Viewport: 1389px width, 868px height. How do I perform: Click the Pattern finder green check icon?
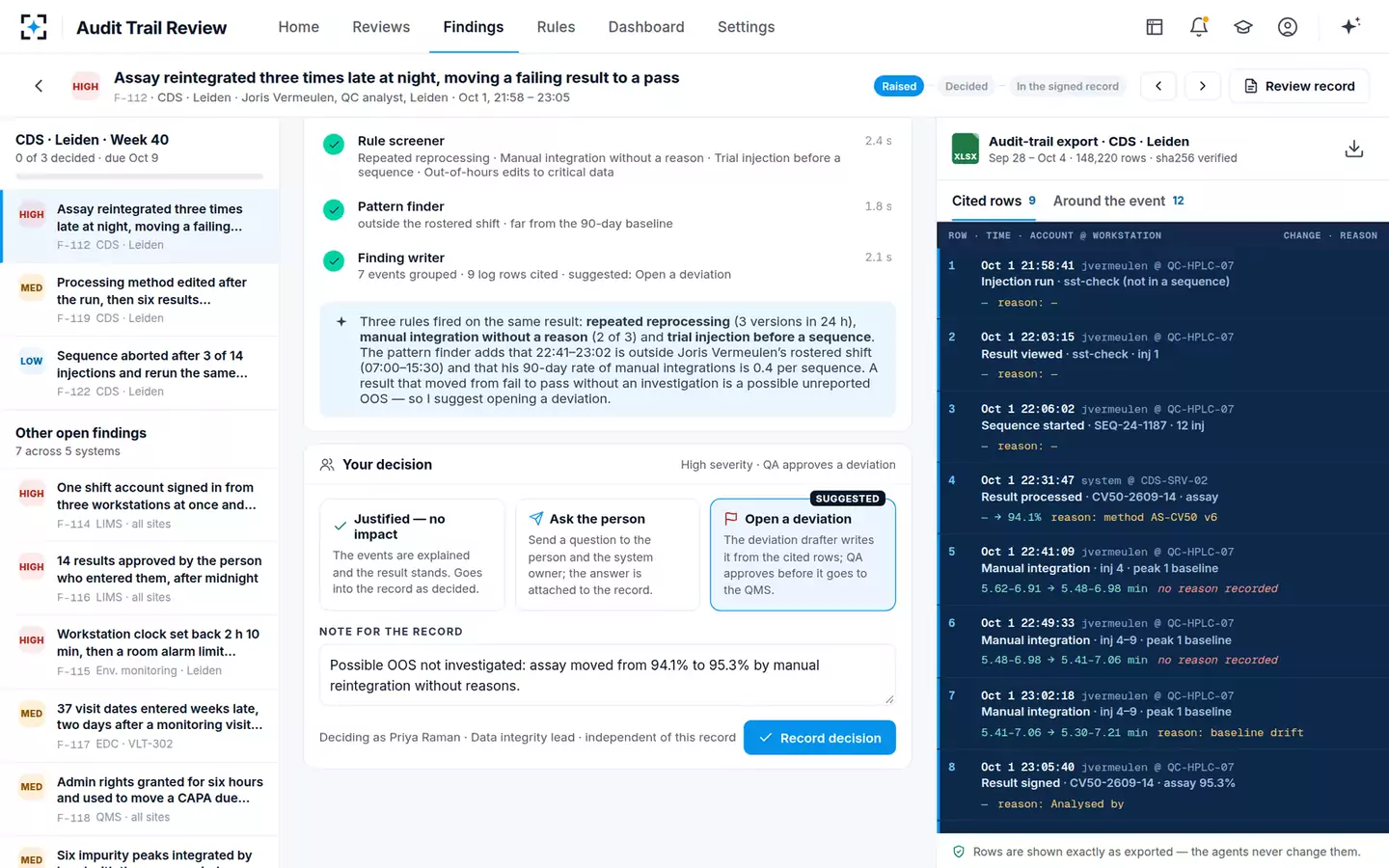pyautogui.click(x=334, y=210)
